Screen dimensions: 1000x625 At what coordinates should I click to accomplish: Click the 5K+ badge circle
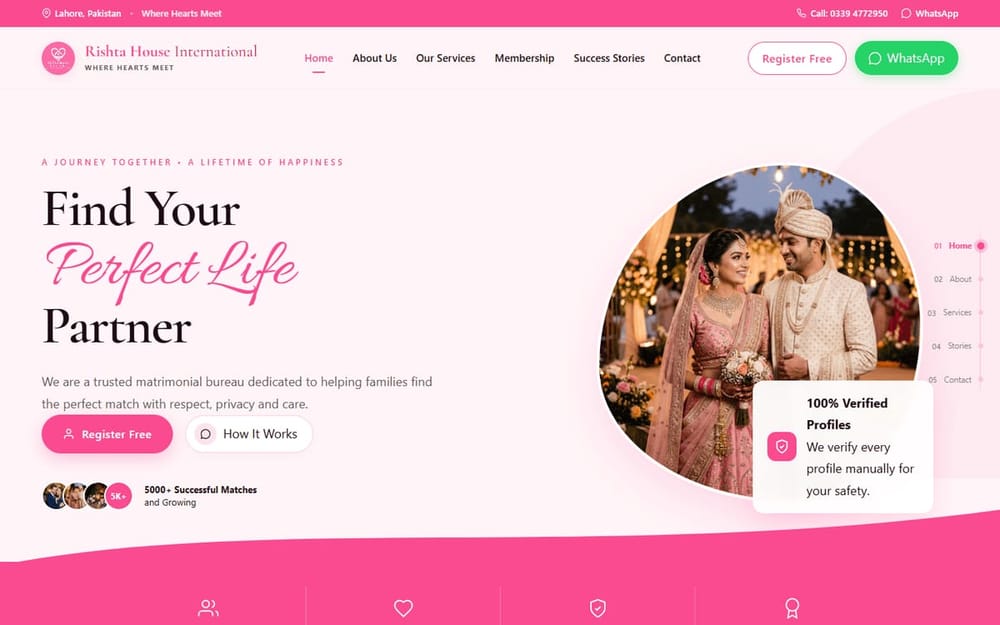[x=118, y=496]
